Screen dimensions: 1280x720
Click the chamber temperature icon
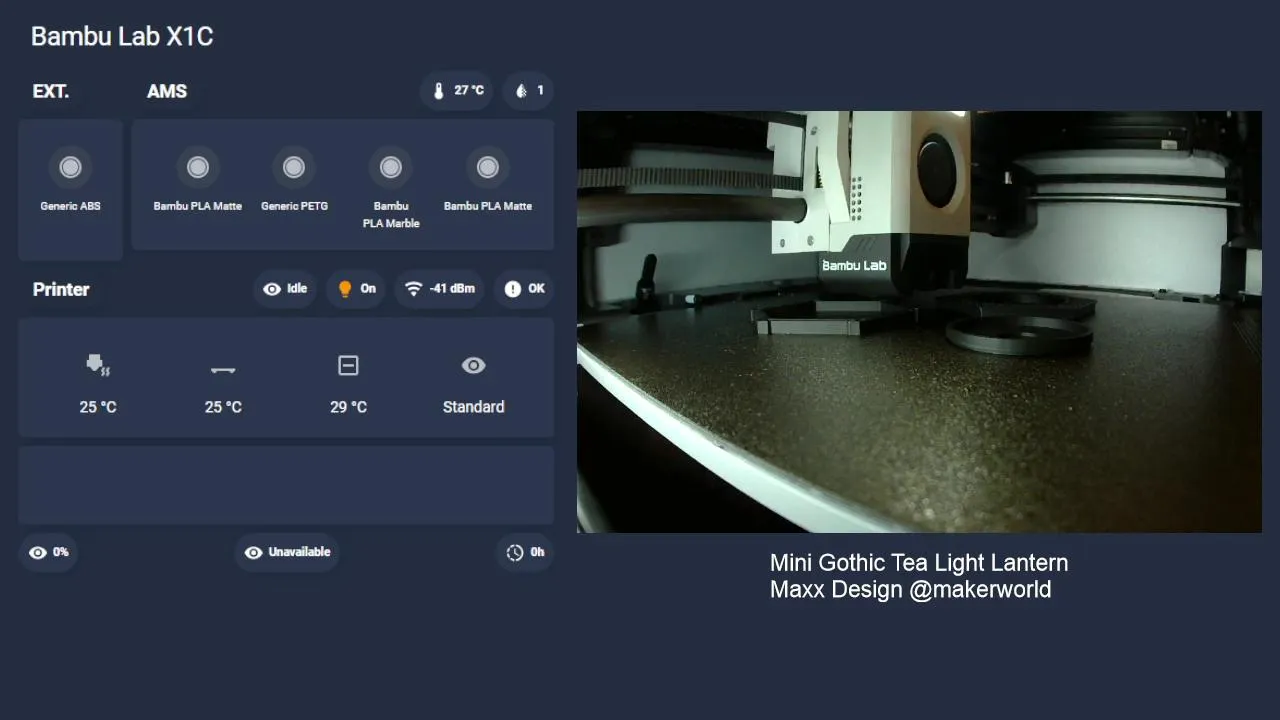pyautogui.click(x=348, y=366)
